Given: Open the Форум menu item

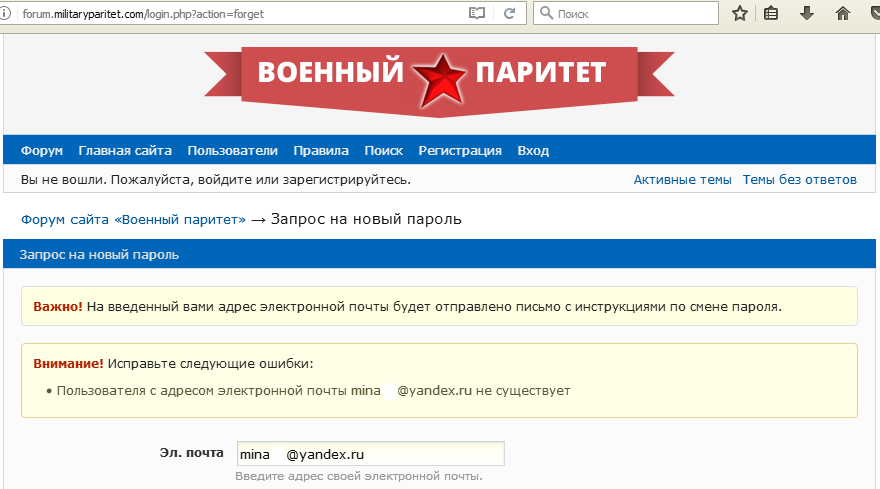Looking at the screenshot, I should coord(42,150).
